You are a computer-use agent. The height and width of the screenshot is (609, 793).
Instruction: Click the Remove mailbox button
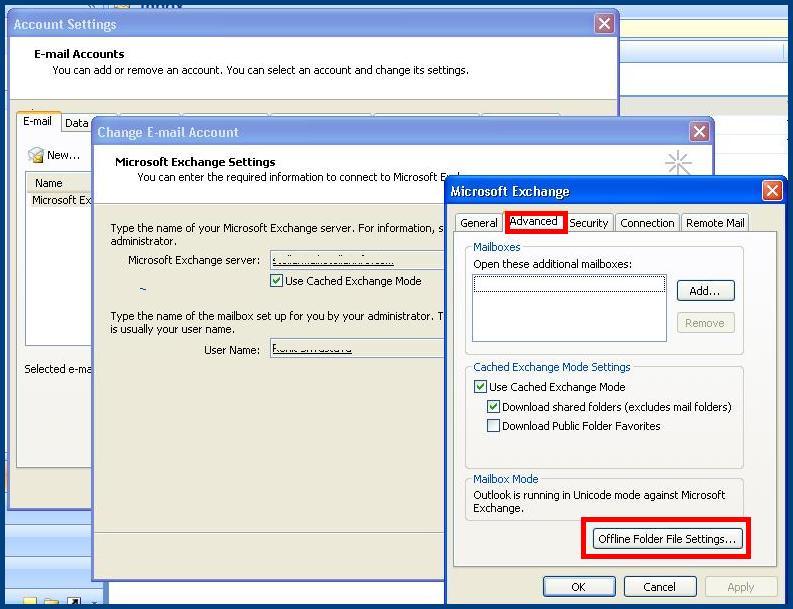click(705, 323)
